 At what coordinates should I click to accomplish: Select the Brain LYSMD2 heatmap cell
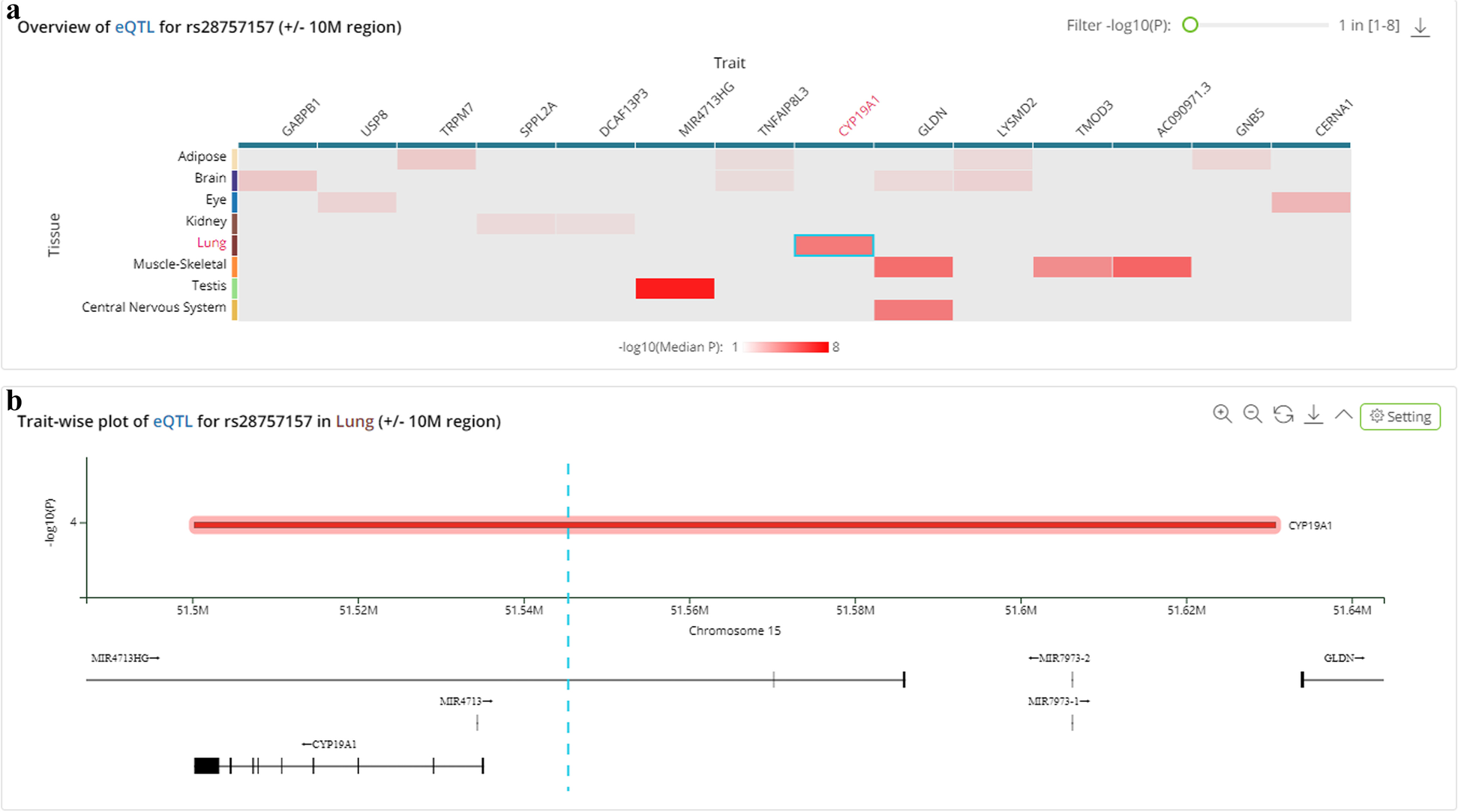tap(993, 181)
